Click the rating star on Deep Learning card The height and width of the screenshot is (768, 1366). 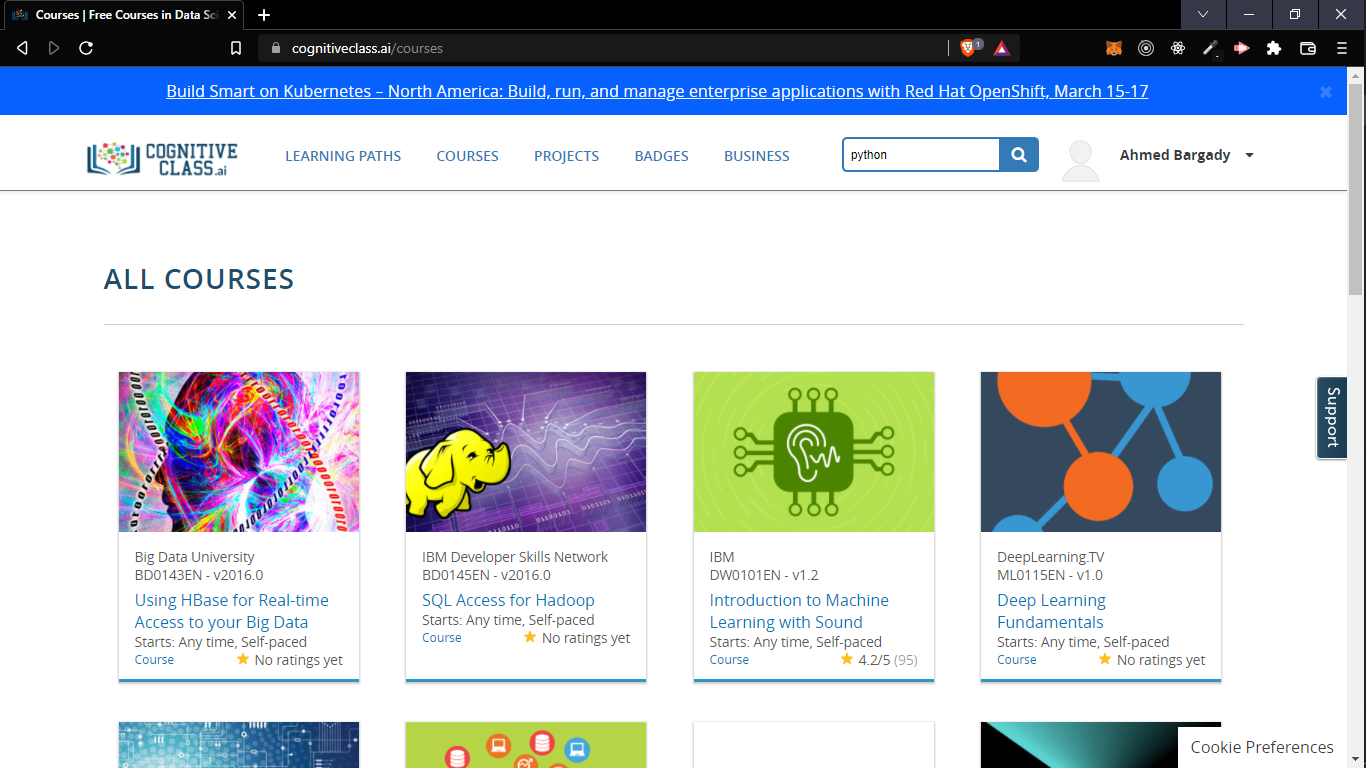coord(1105,659)
